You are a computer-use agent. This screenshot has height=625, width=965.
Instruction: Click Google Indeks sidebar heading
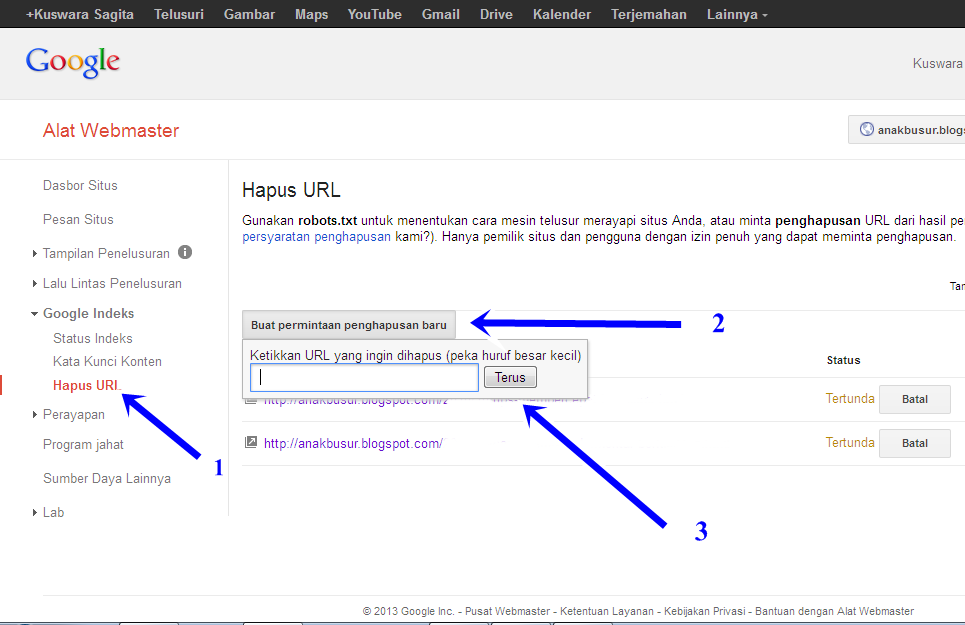pos(88,314)
